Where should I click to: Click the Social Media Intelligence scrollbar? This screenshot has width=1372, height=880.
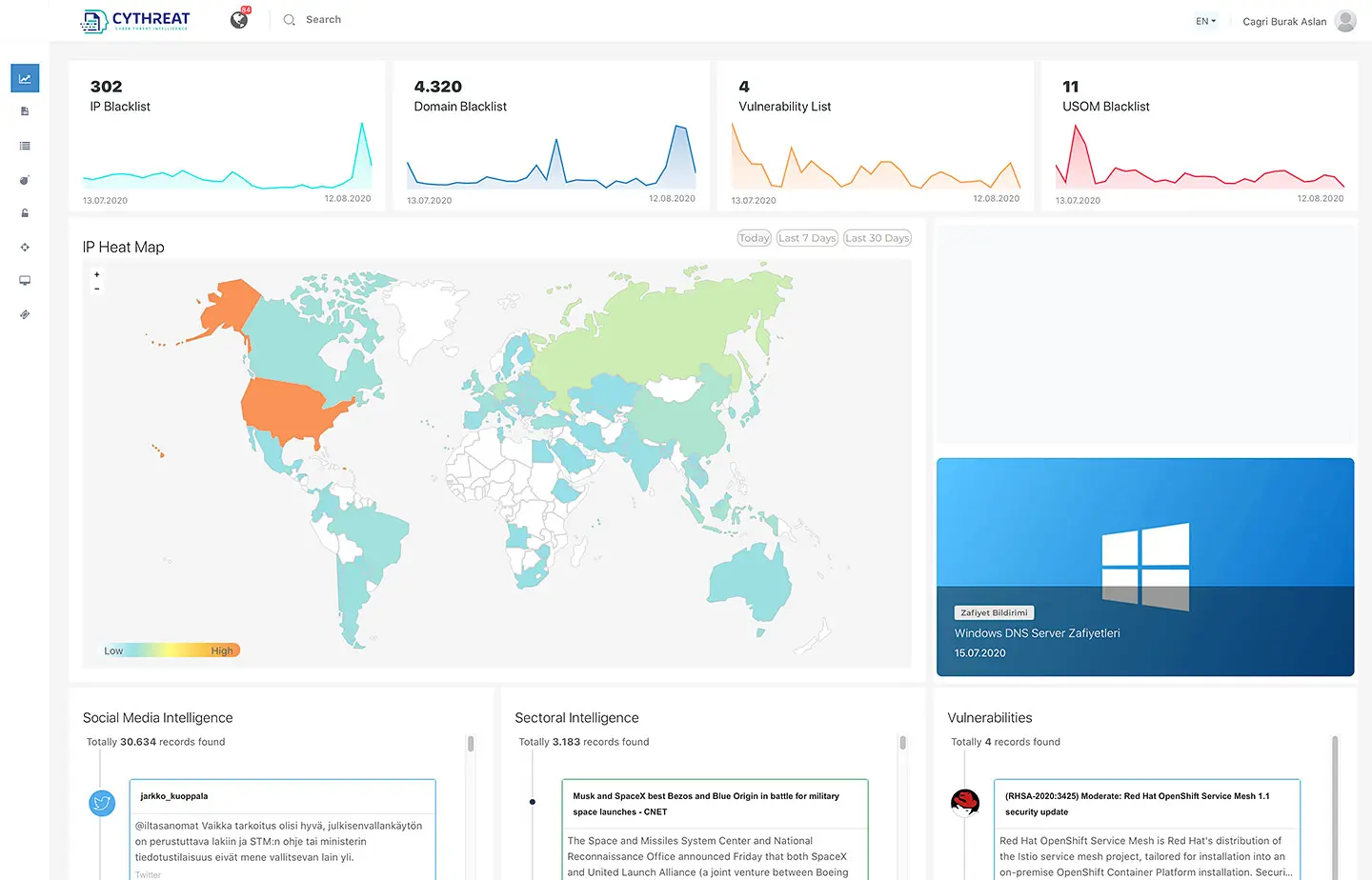point(471,744)
